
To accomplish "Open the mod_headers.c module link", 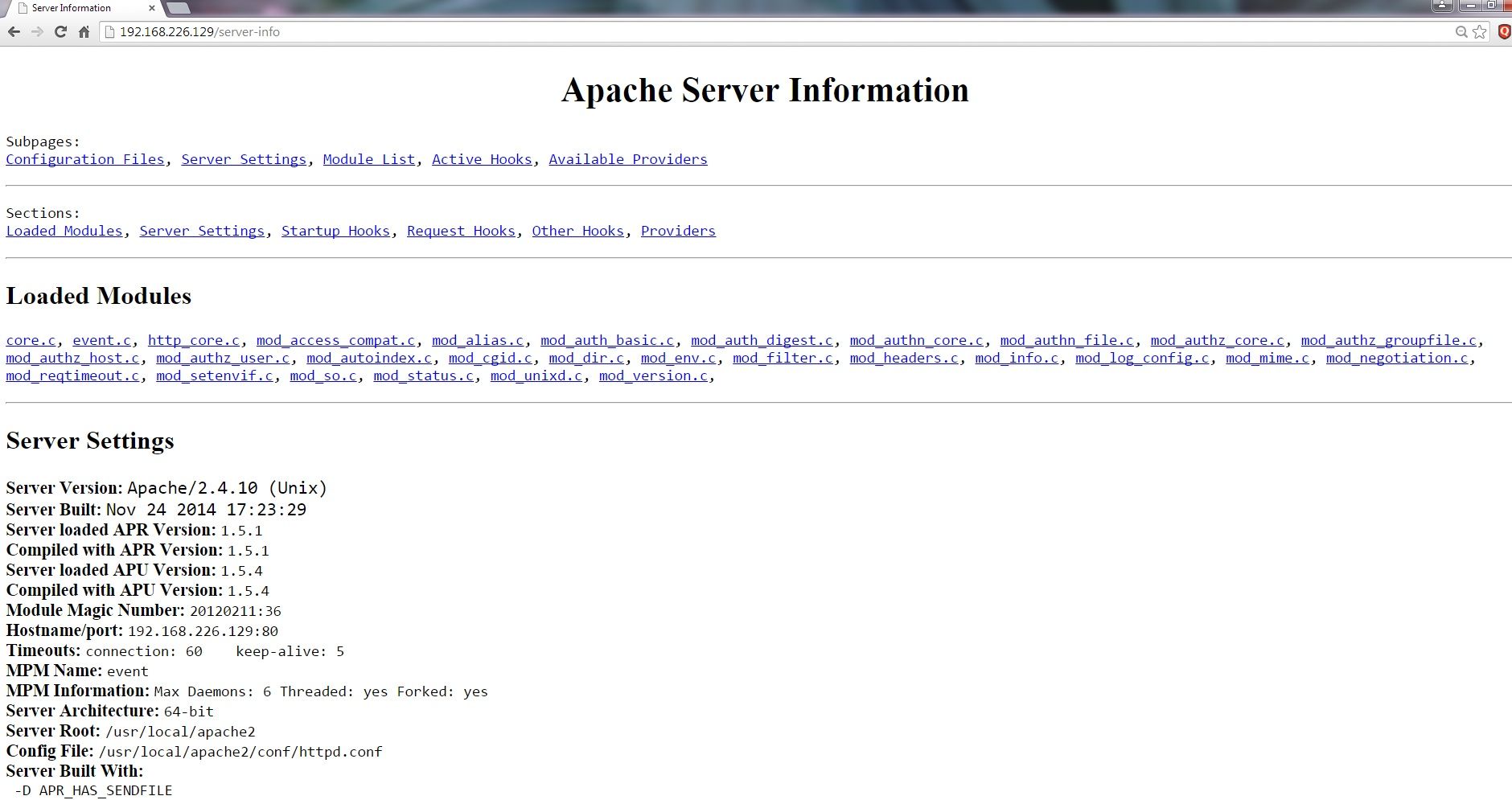I will click(905, 358).
